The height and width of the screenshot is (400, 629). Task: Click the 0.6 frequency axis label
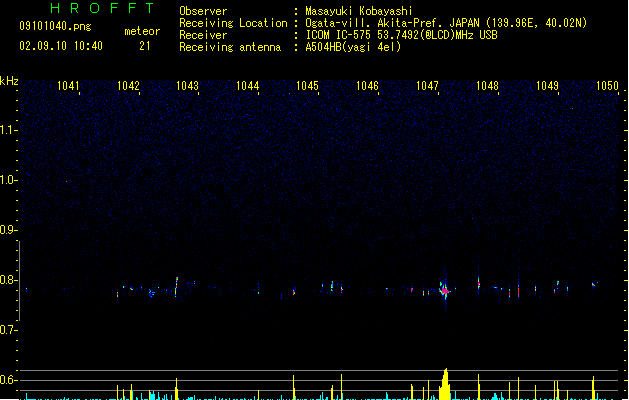click(x=7, y=380)
